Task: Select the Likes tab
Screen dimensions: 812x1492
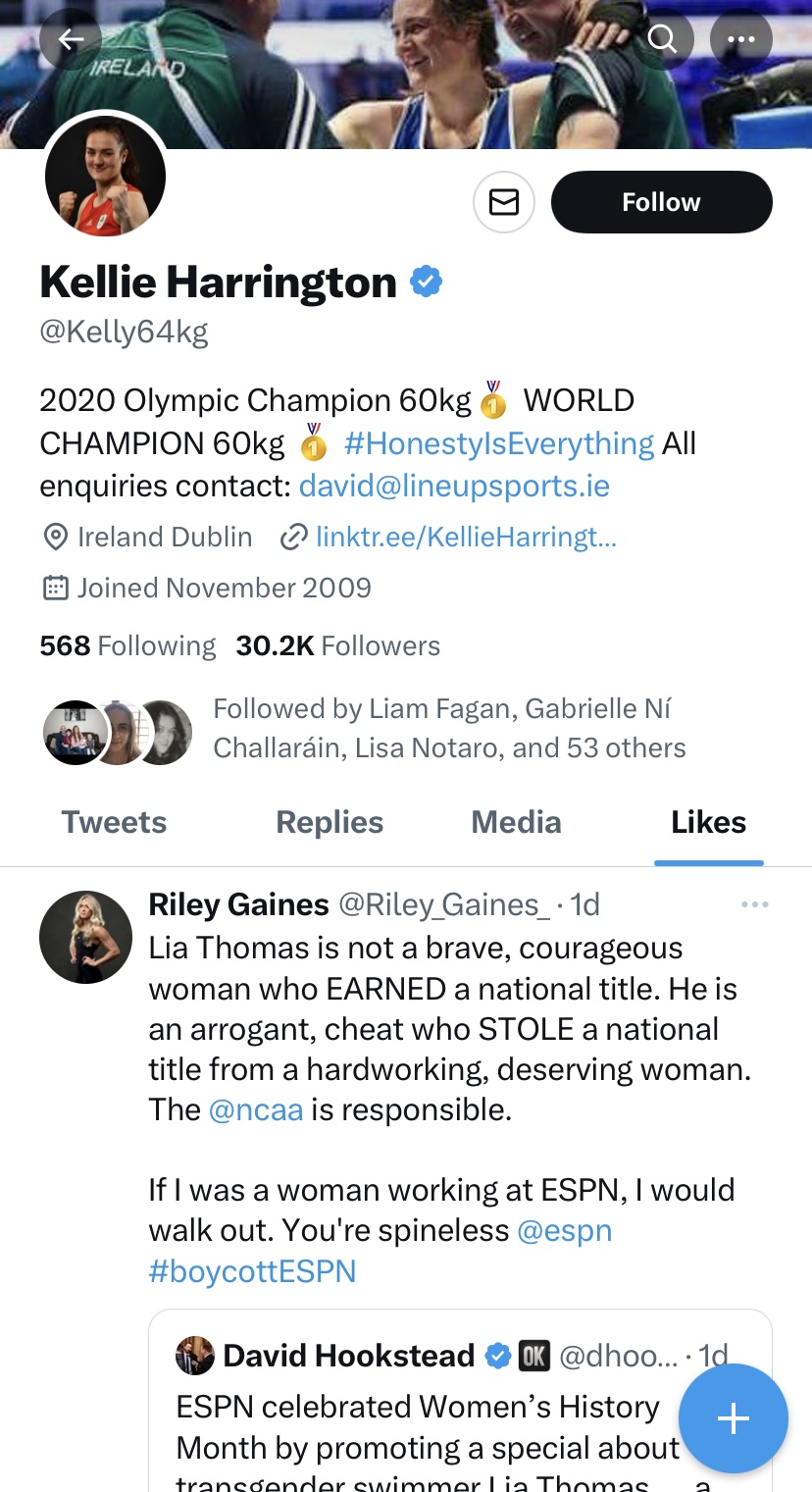Action: coord(708,822)
